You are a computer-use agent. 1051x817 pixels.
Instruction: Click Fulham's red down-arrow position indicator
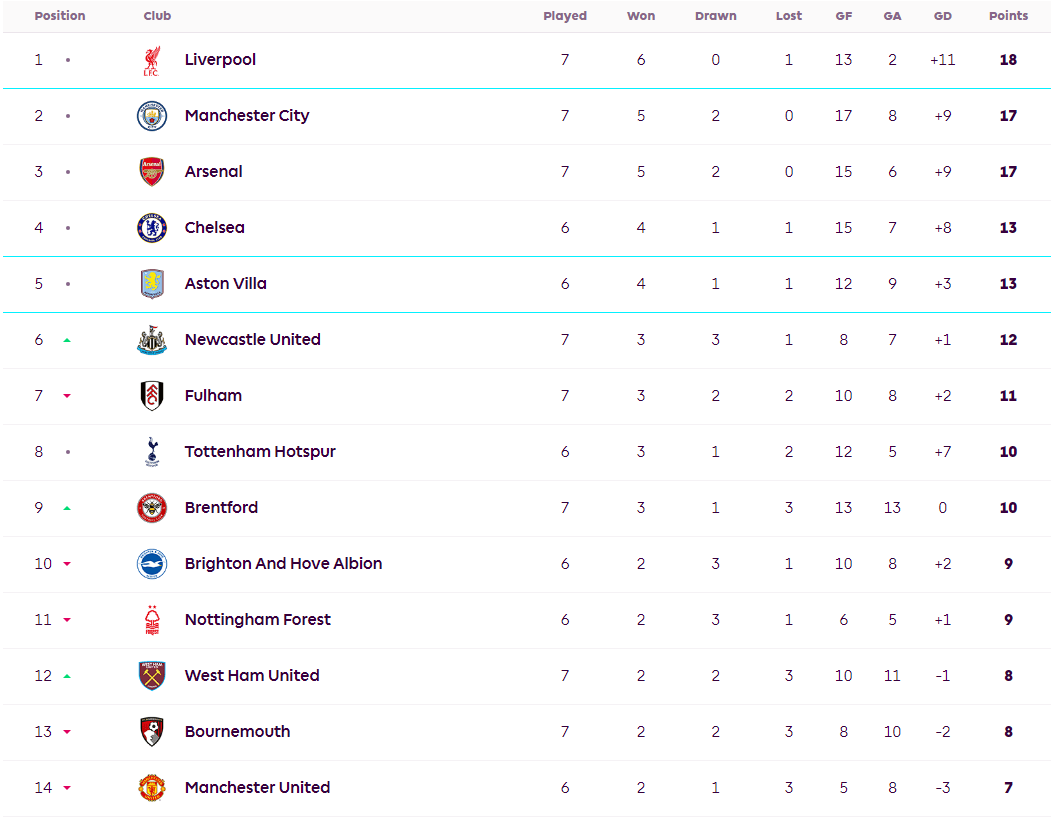pos(67,396)
